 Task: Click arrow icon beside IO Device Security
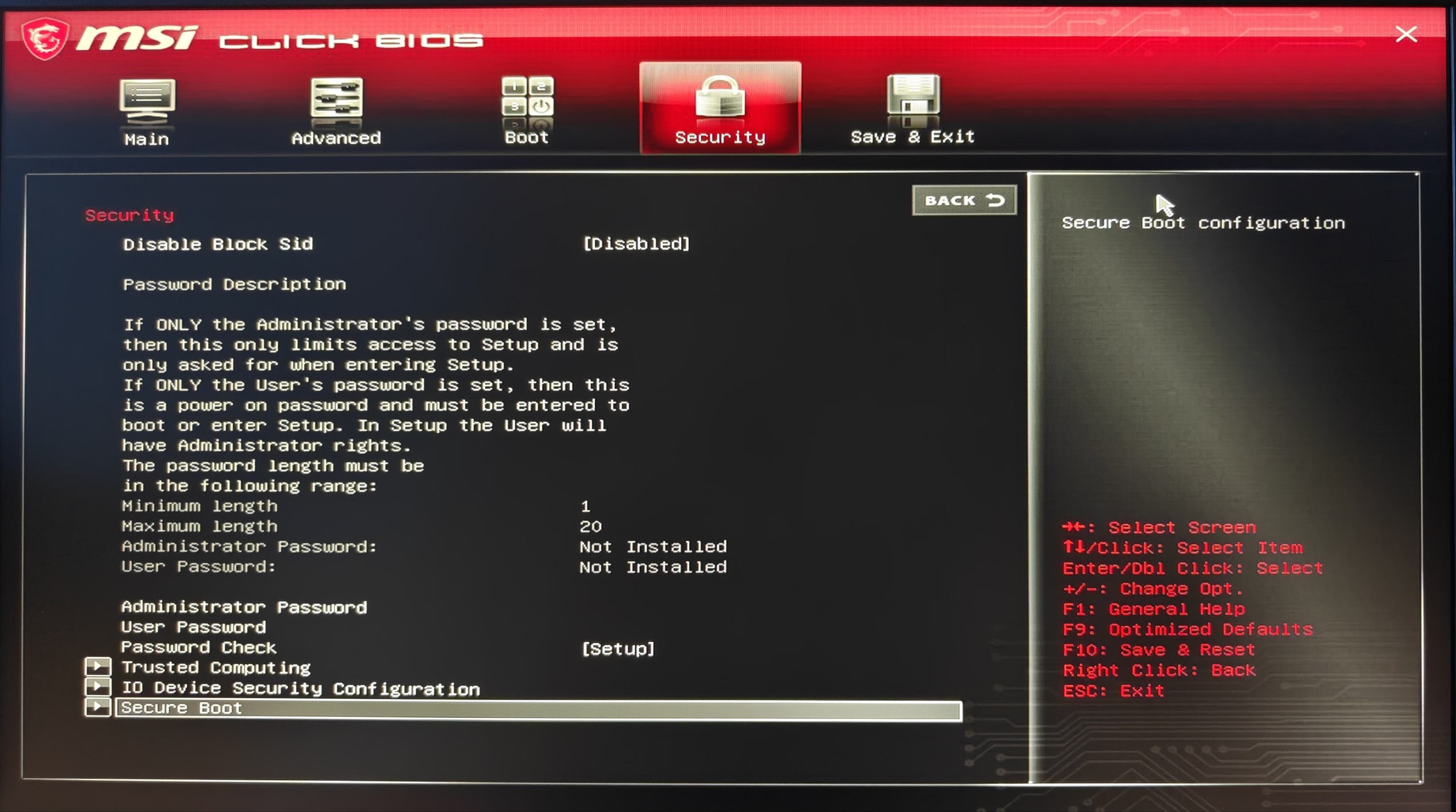click(98, 687)
